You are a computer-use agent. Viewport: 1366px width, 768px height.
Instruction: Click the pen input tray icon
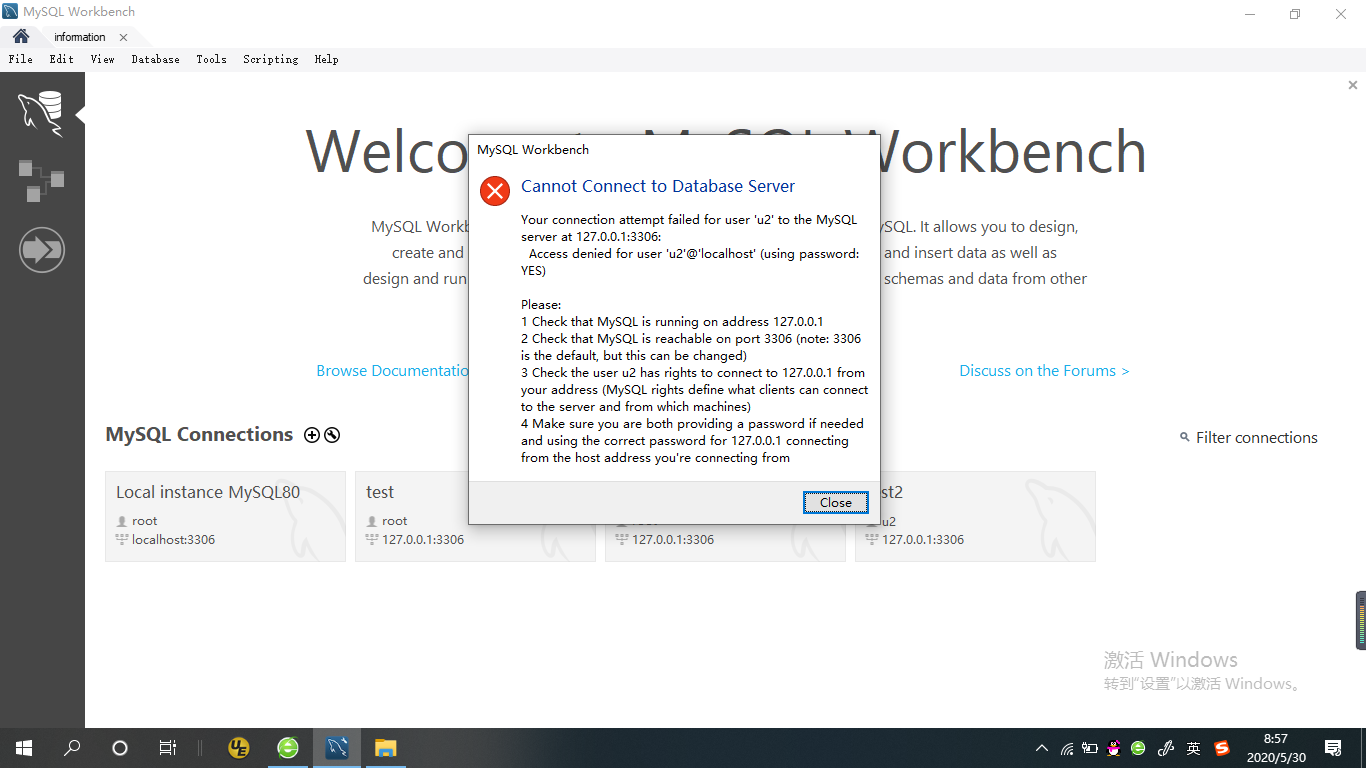(1165, 748)
